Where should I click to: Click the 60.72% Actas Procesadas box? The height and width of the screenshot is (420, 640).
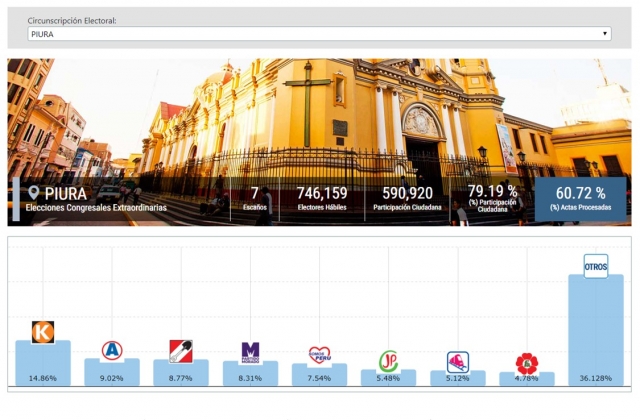click(x=580, y=198)
